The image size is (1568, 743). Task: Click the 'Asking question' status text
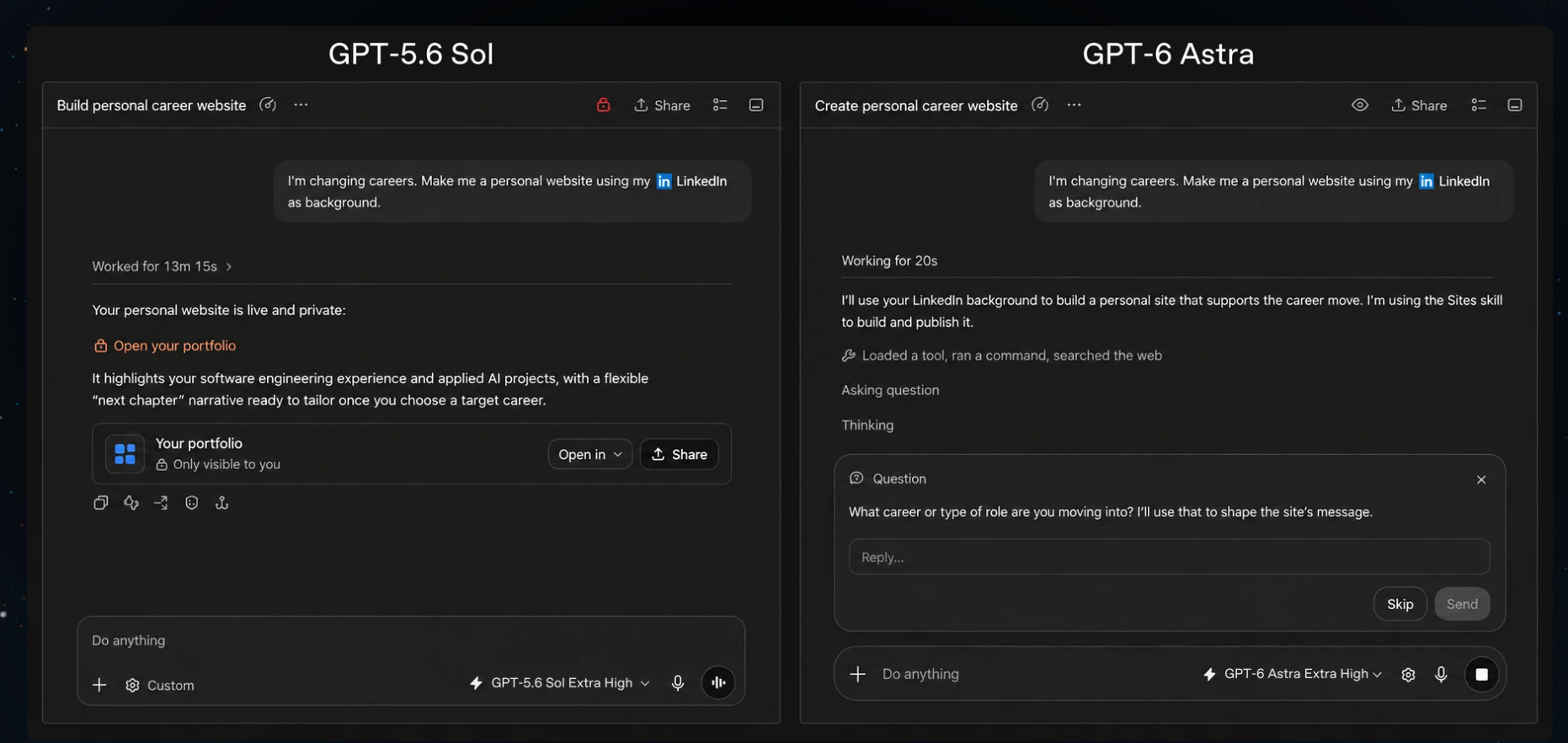[x=890, y=390]
